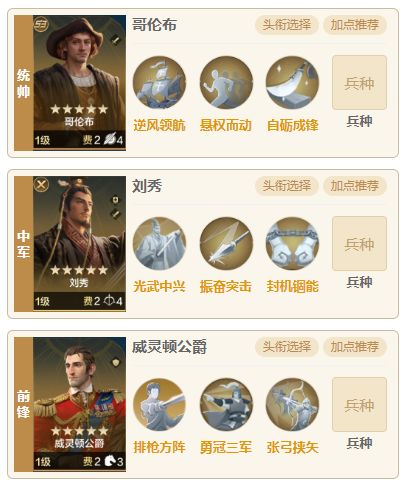
Task: Open 加点推荐 for 哥伦布
Action: [x=355, y=25]
